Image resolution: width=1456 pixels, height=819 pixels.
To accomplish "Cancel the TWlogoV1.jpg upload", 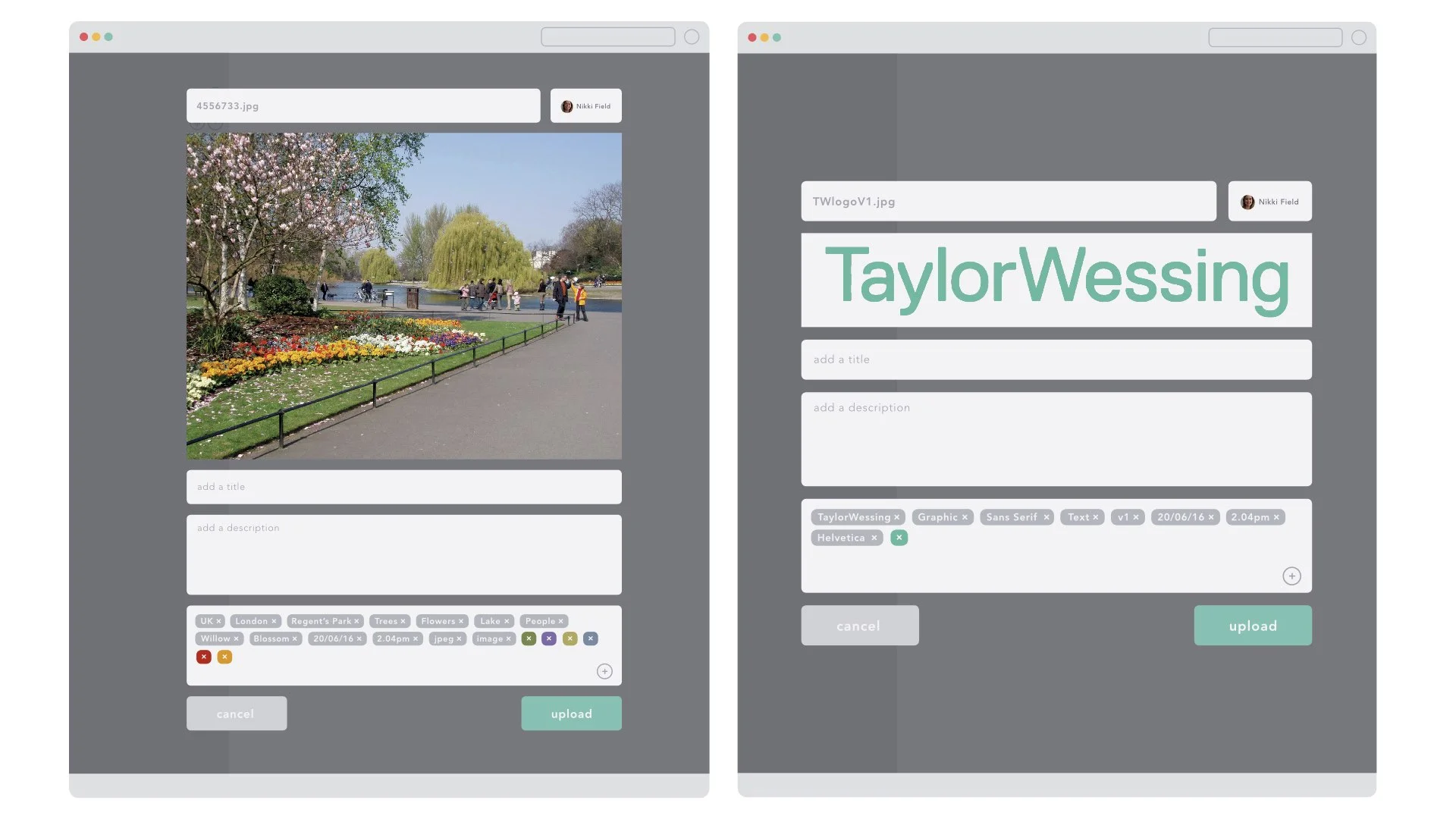I will pyautogui.click(x=860, y=626).
